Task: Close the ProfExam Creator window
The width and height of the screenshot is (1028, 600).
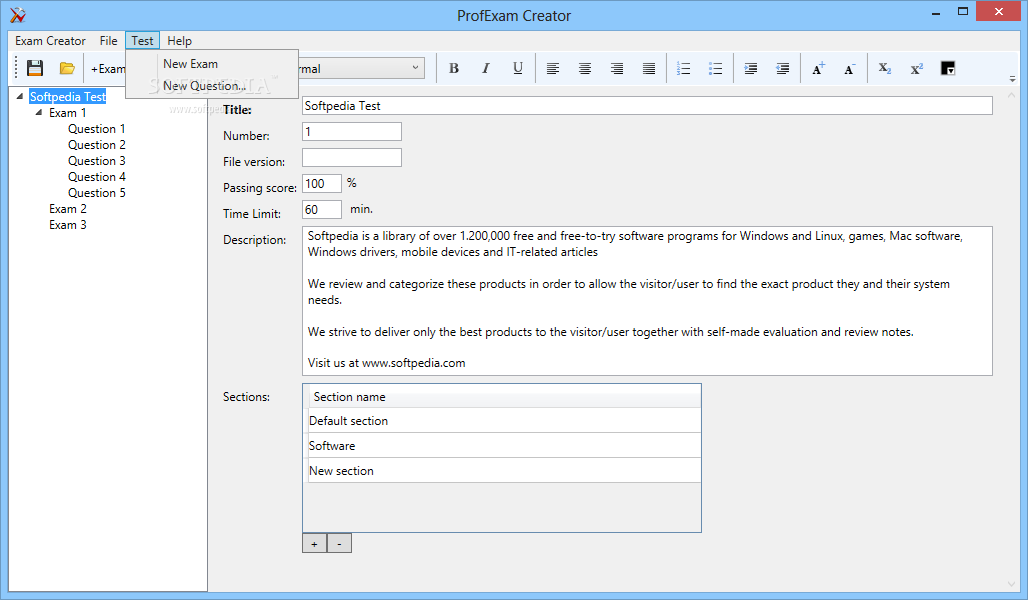Action: pyautogui.click(x=998, y=11)
